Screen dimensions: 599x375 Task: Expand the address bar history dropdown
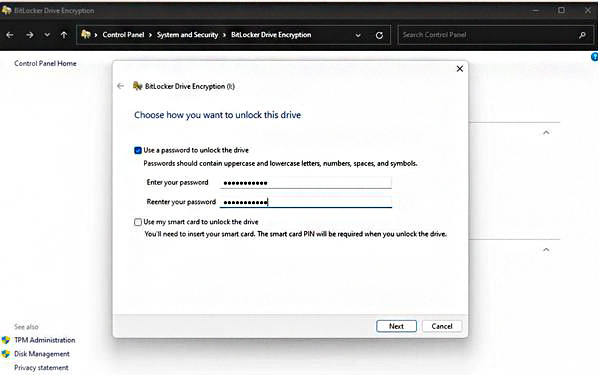(x=358, y=35)
